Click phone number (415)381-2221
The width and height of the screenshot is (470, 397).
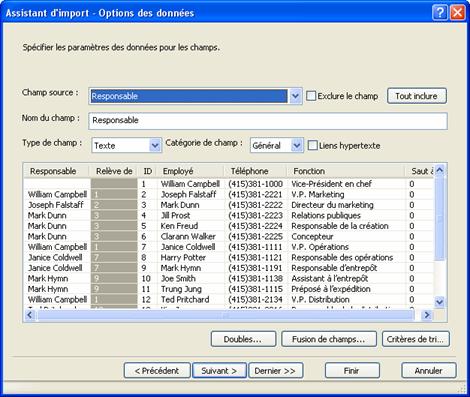[x=255, y=194]
